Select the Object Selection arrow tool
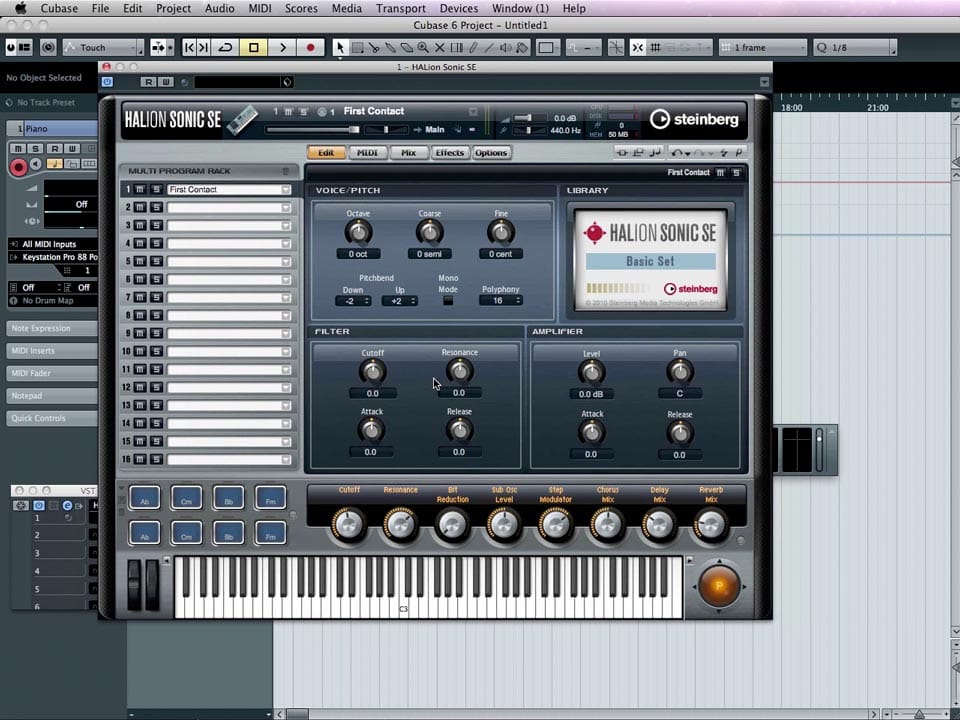The height and width of the screenshot is (720, 960). [340, 47]
